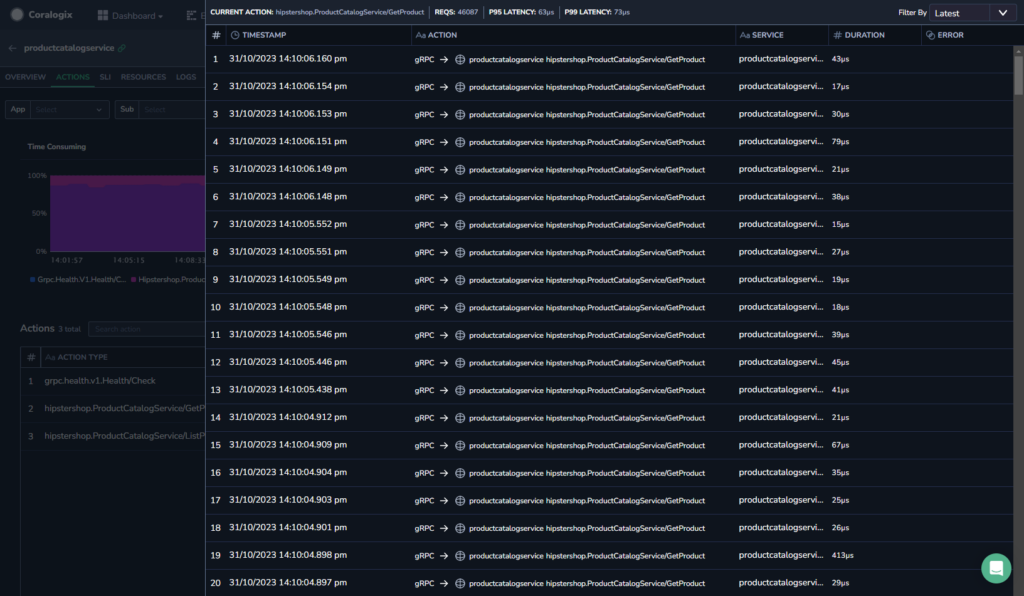Viewport: 1024px width, 596px height.
Task: Click timestamp 31/10/2023 14:10:06.154 pm
Action: [288, 86]
